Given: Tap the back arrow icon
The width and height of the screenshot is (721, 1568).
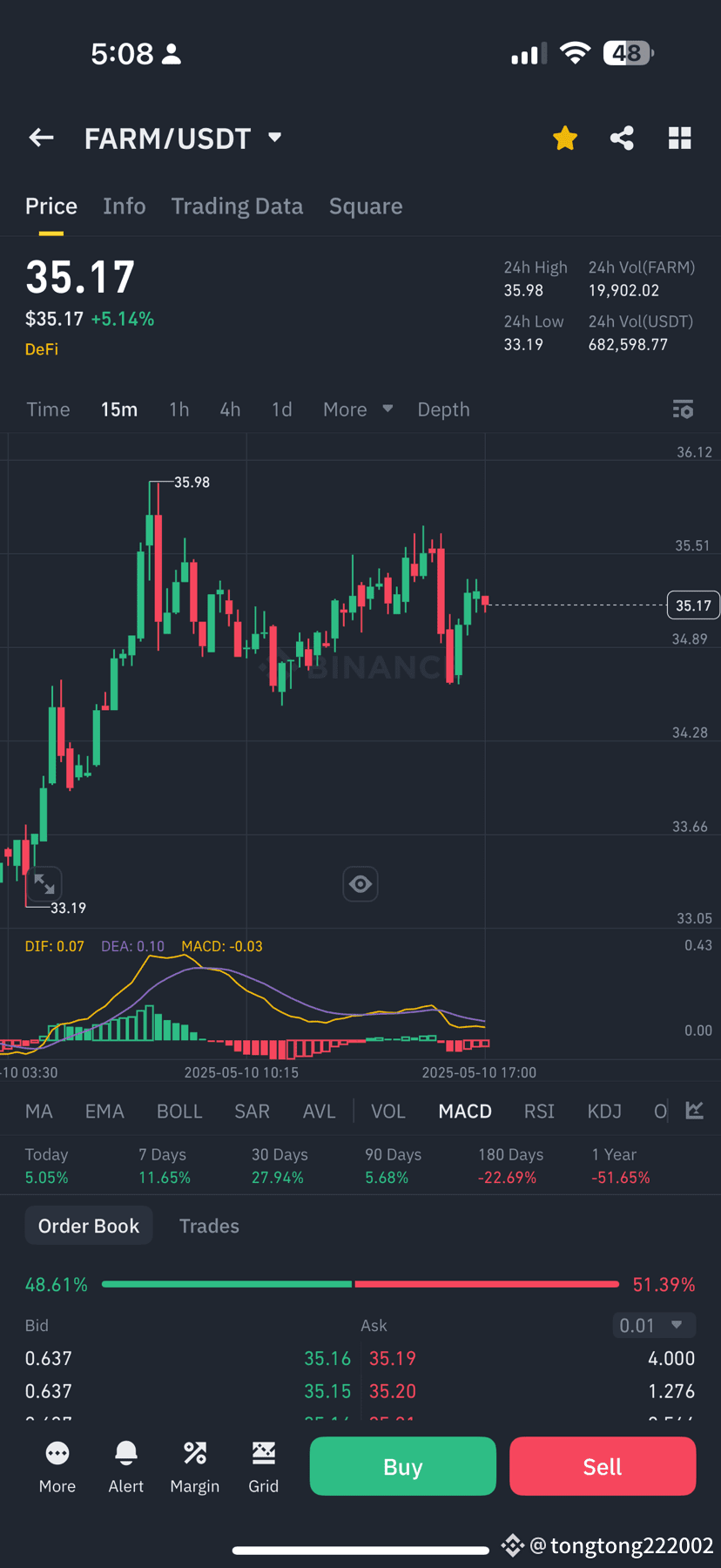Looking at the screenshot, I should pos(41,138).
